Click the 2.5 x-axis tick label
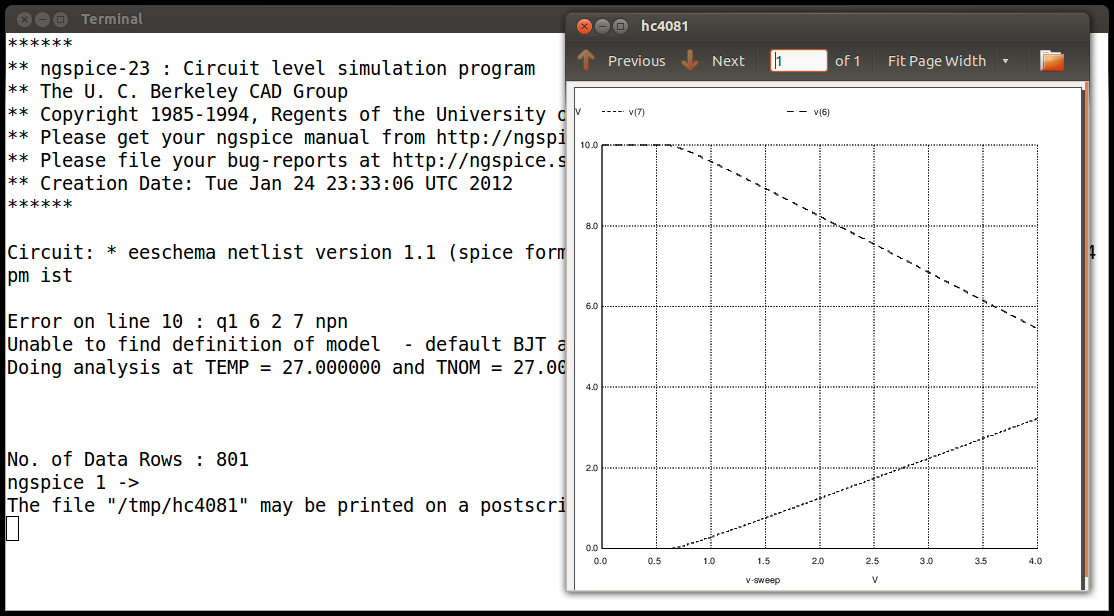 coord(874,561)
